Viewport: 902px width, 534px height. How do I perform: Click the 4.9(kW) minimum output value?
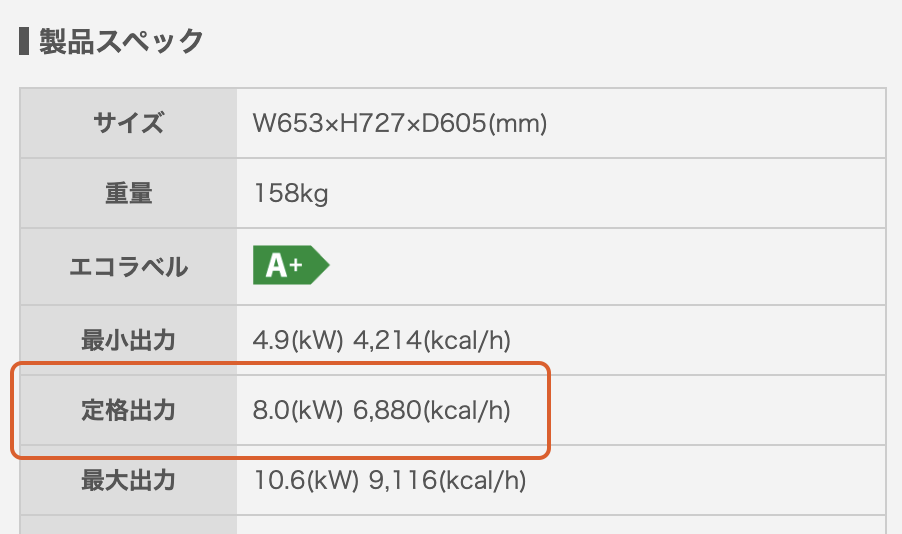pos(298,340)
